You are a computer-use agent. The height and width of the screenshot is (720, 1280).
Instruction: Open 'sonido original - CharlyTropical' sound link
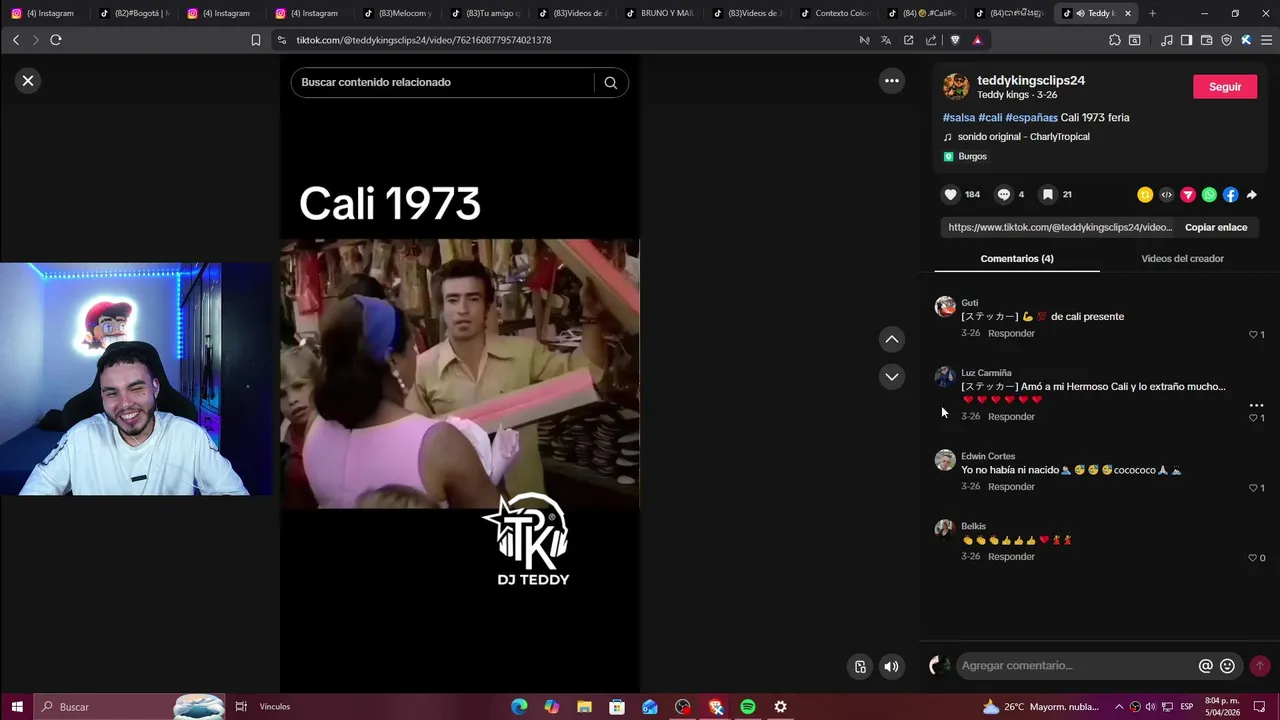coord(1023,137)
